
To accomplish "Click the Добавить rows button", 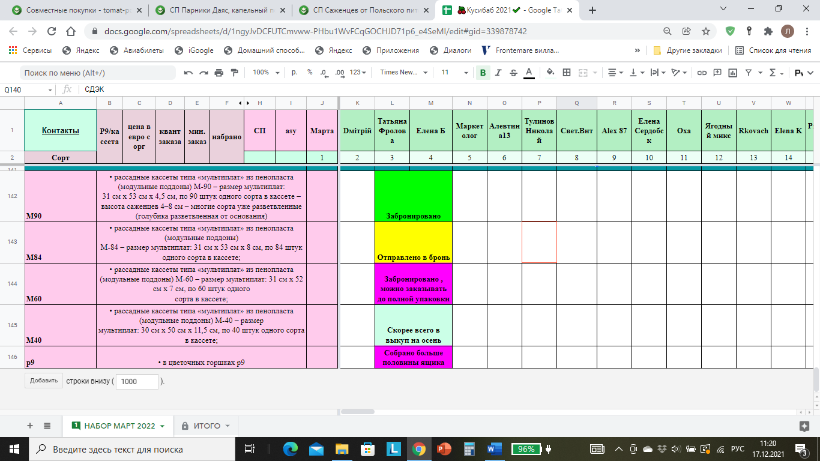I will point(43,381).
